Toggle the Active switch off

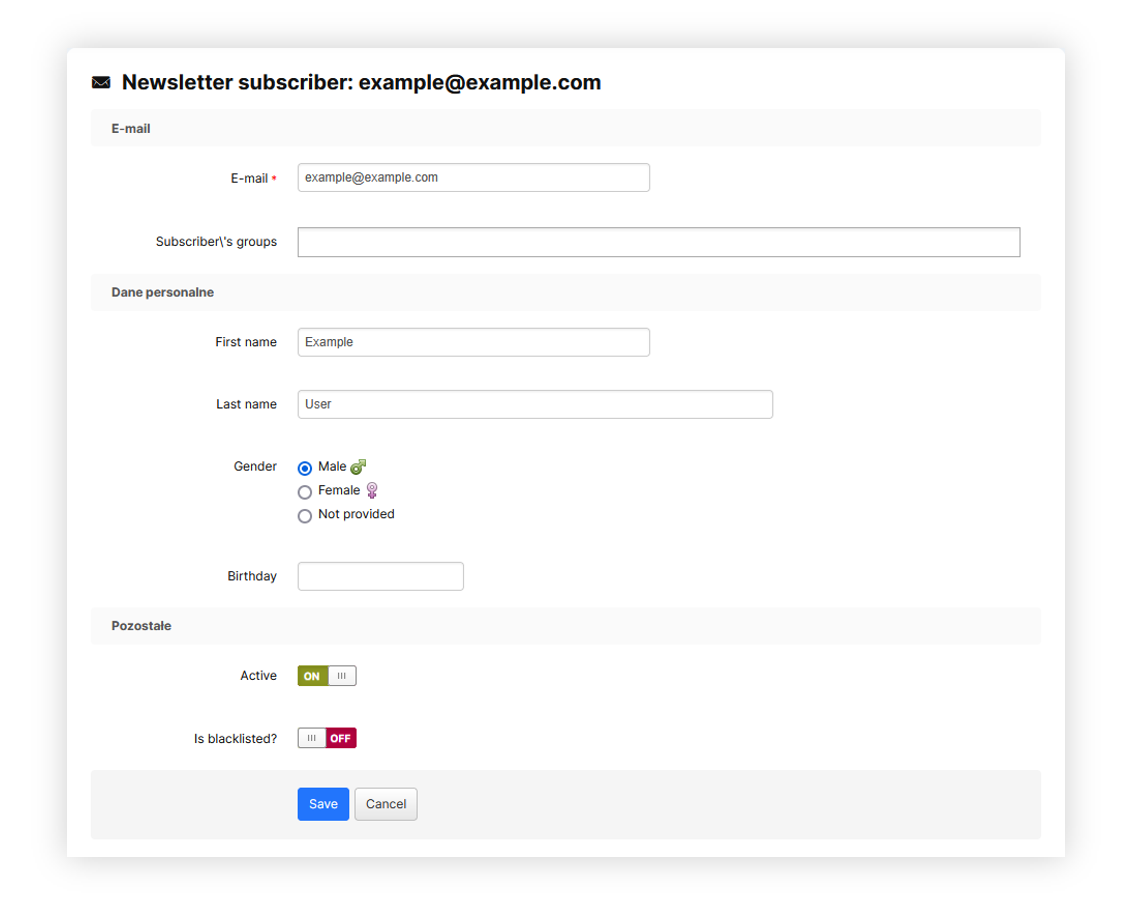tap(327, 677)
